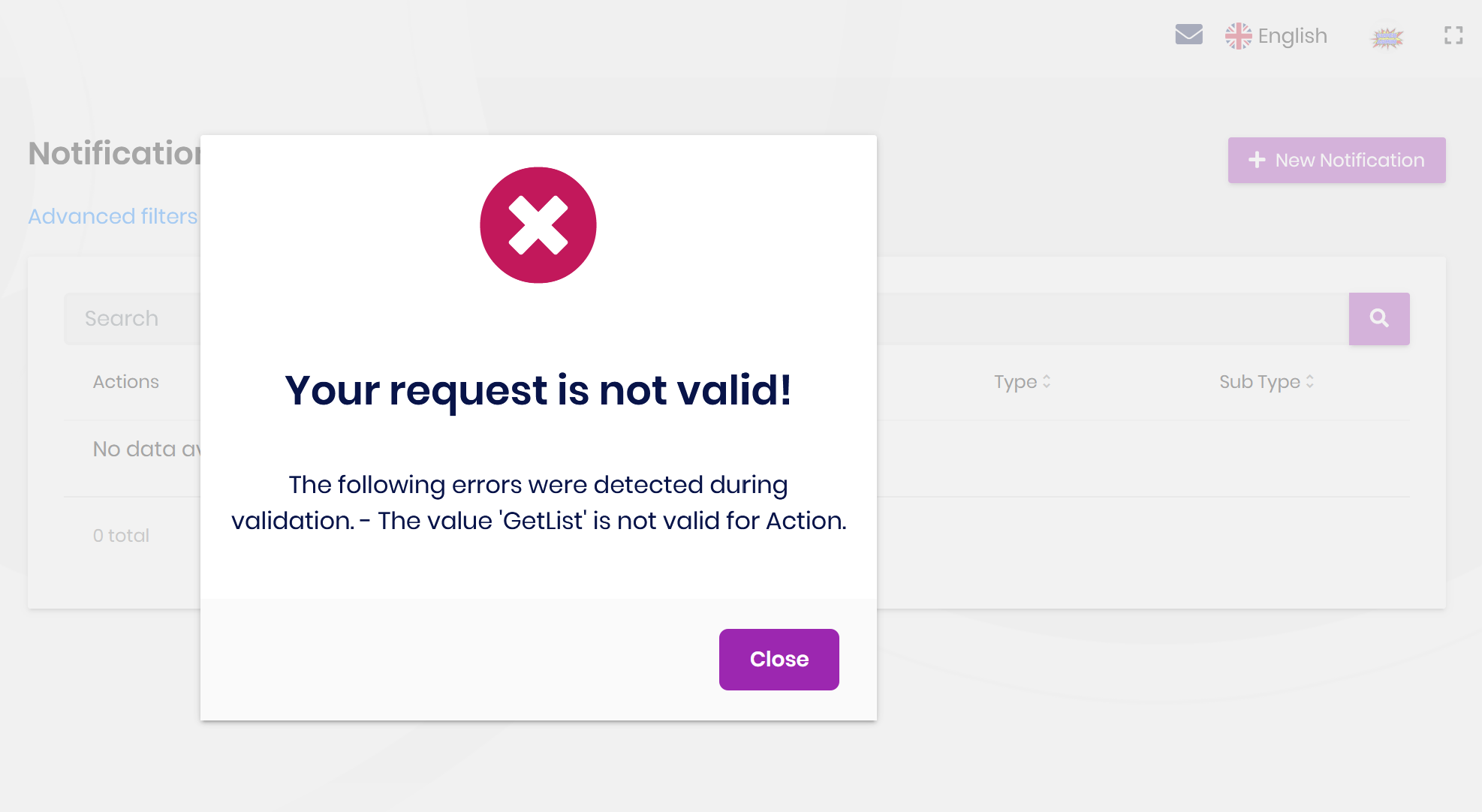This screenshot has width=1482, height=812.
Task: Open the user avatar menu
Action: click(x=1387, y=38)
